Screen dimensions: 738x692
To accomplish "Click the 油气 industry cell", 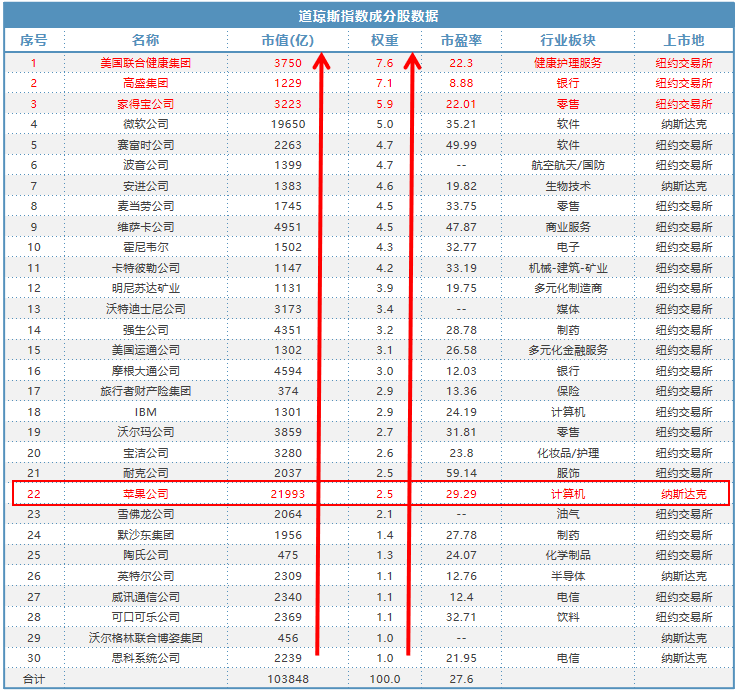I will tap(568, 514).
